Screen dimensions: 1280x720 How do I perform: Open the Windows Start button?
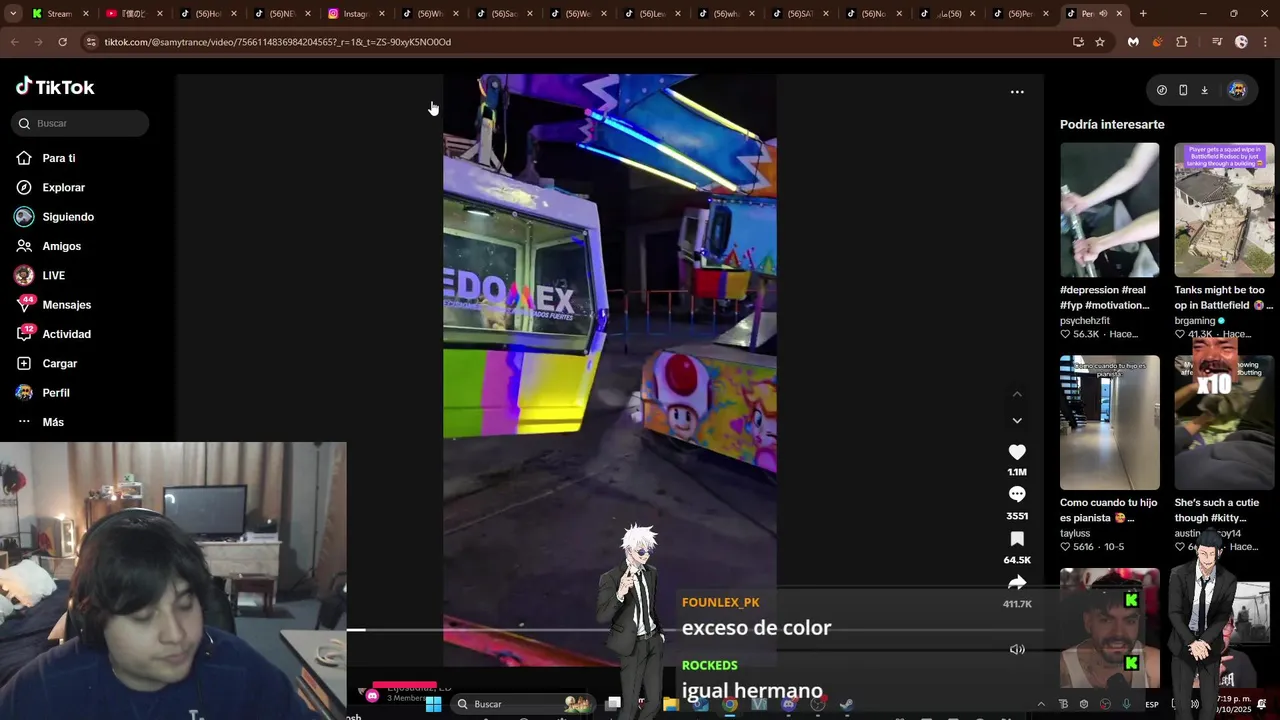[433, 704]
